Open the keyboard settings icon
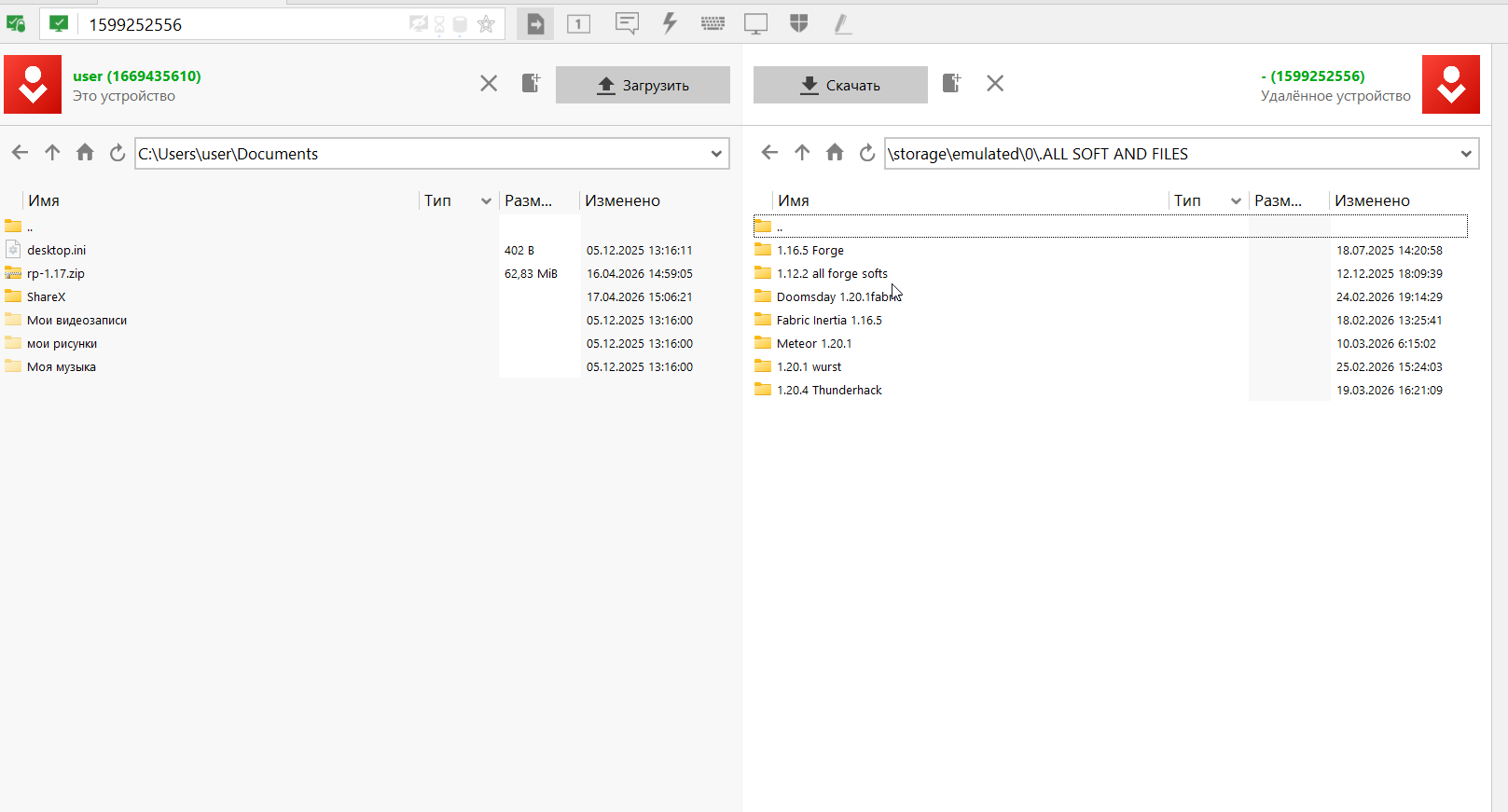1508x812 pixels. [712, 24]
